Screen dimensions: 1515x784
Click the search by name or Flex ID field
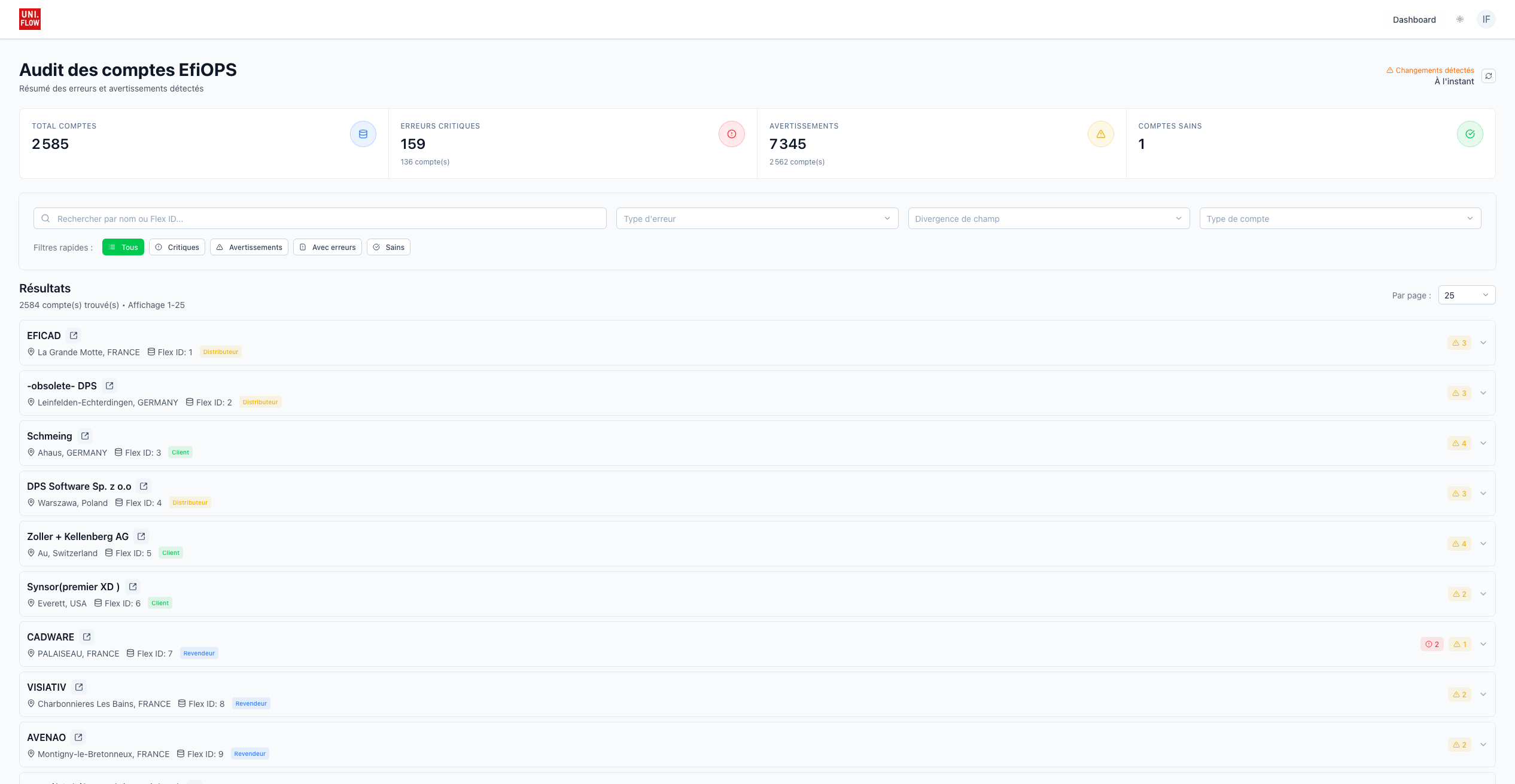coord(320,218)
